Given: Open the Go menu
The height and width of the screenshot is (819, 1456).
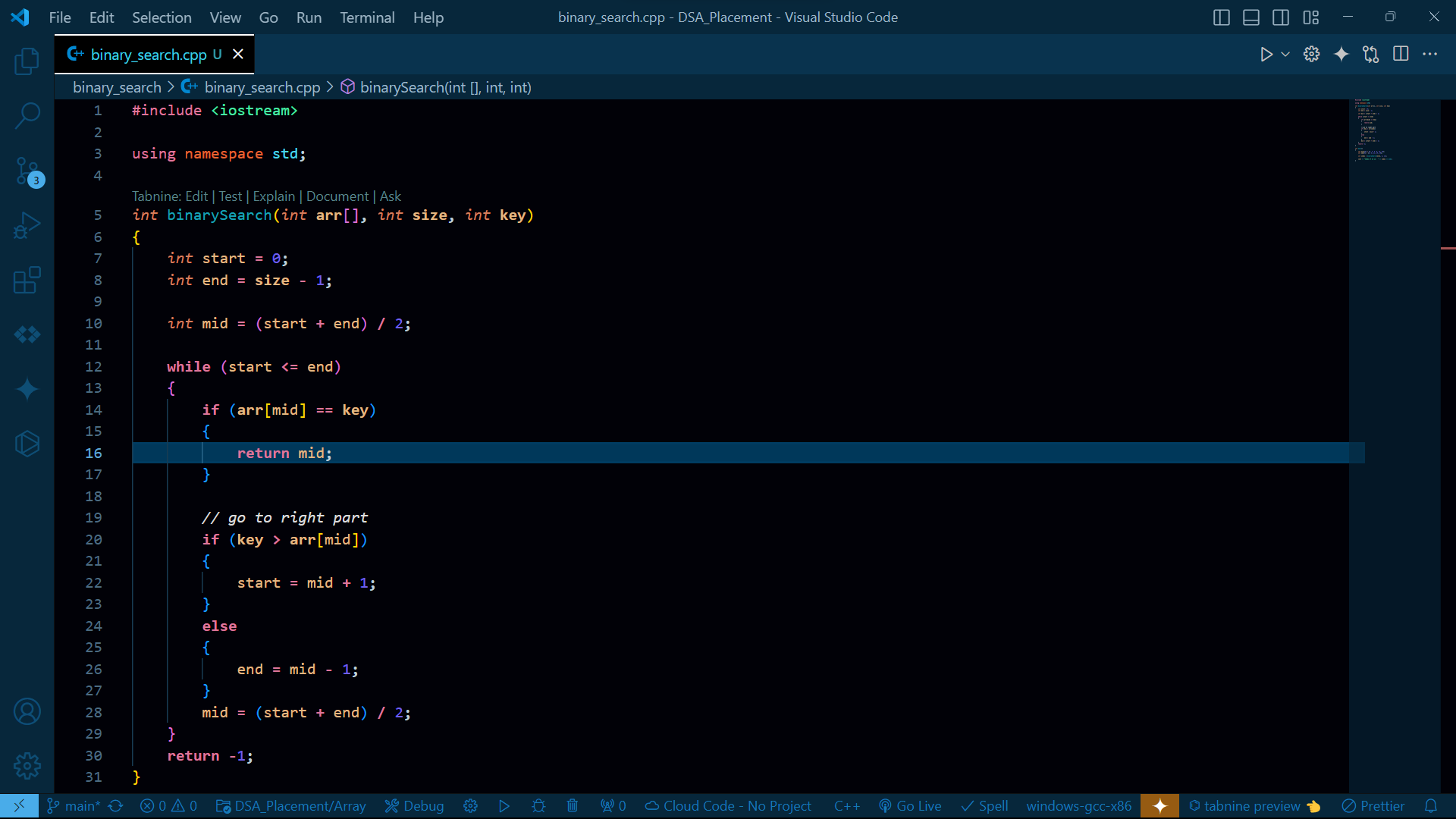Looking at the screenshot, I should [x=268, y=17].
